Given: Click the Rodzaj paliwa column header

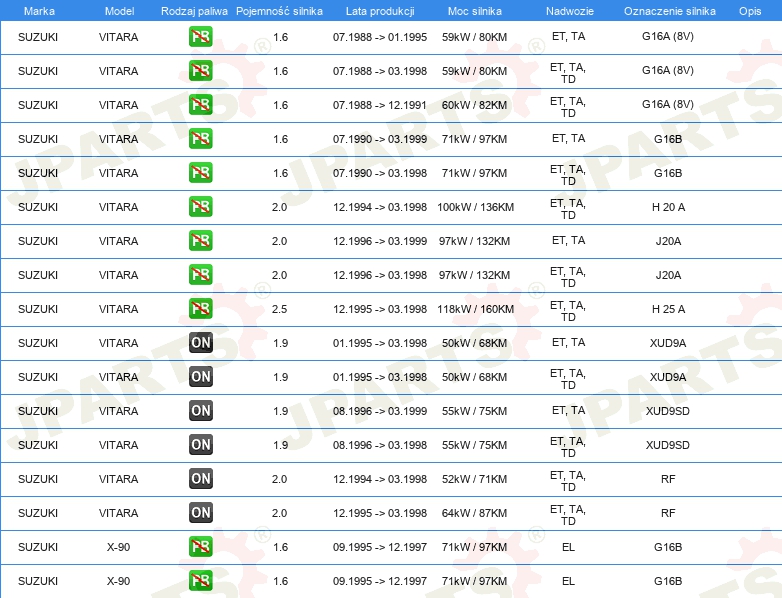Looking at the screenshot, I should pyautogui.click(x=194, y=11).
